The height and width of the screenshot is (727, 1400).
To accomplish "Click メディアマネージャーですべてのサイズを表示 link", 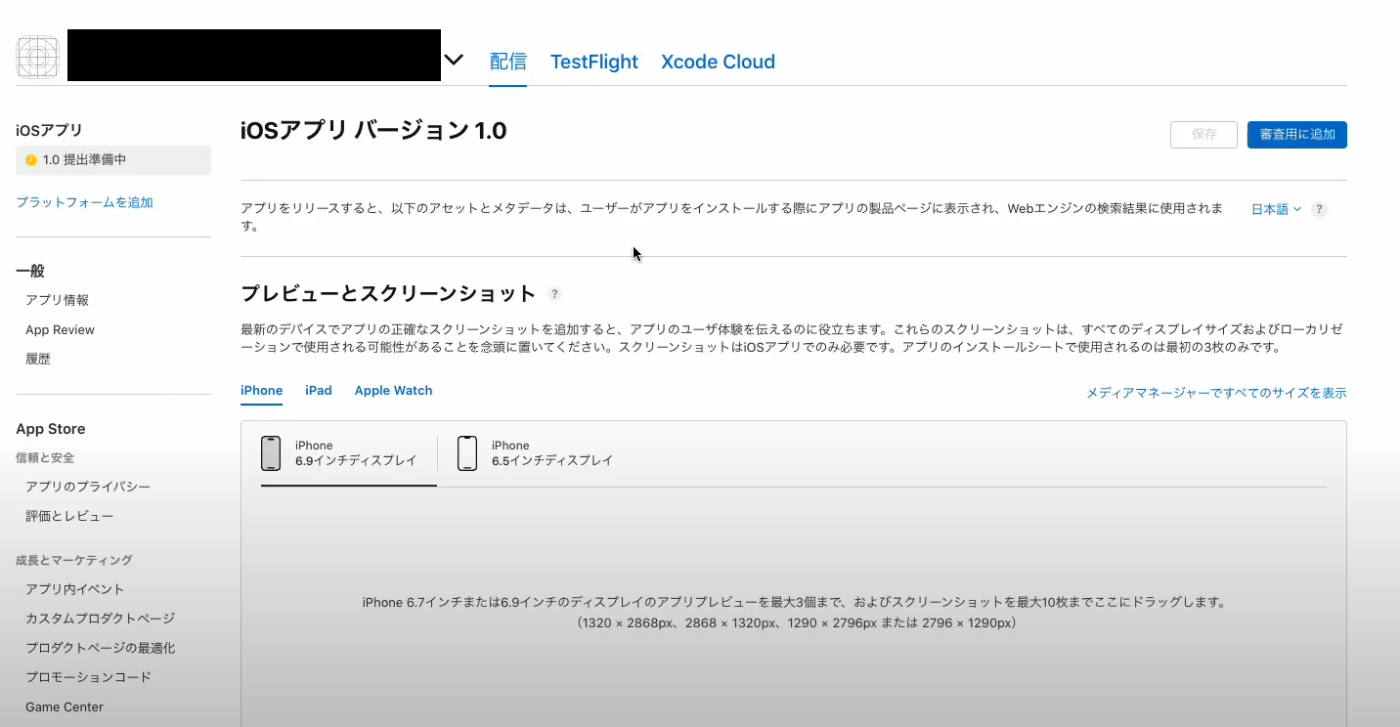I will 1216,393.
